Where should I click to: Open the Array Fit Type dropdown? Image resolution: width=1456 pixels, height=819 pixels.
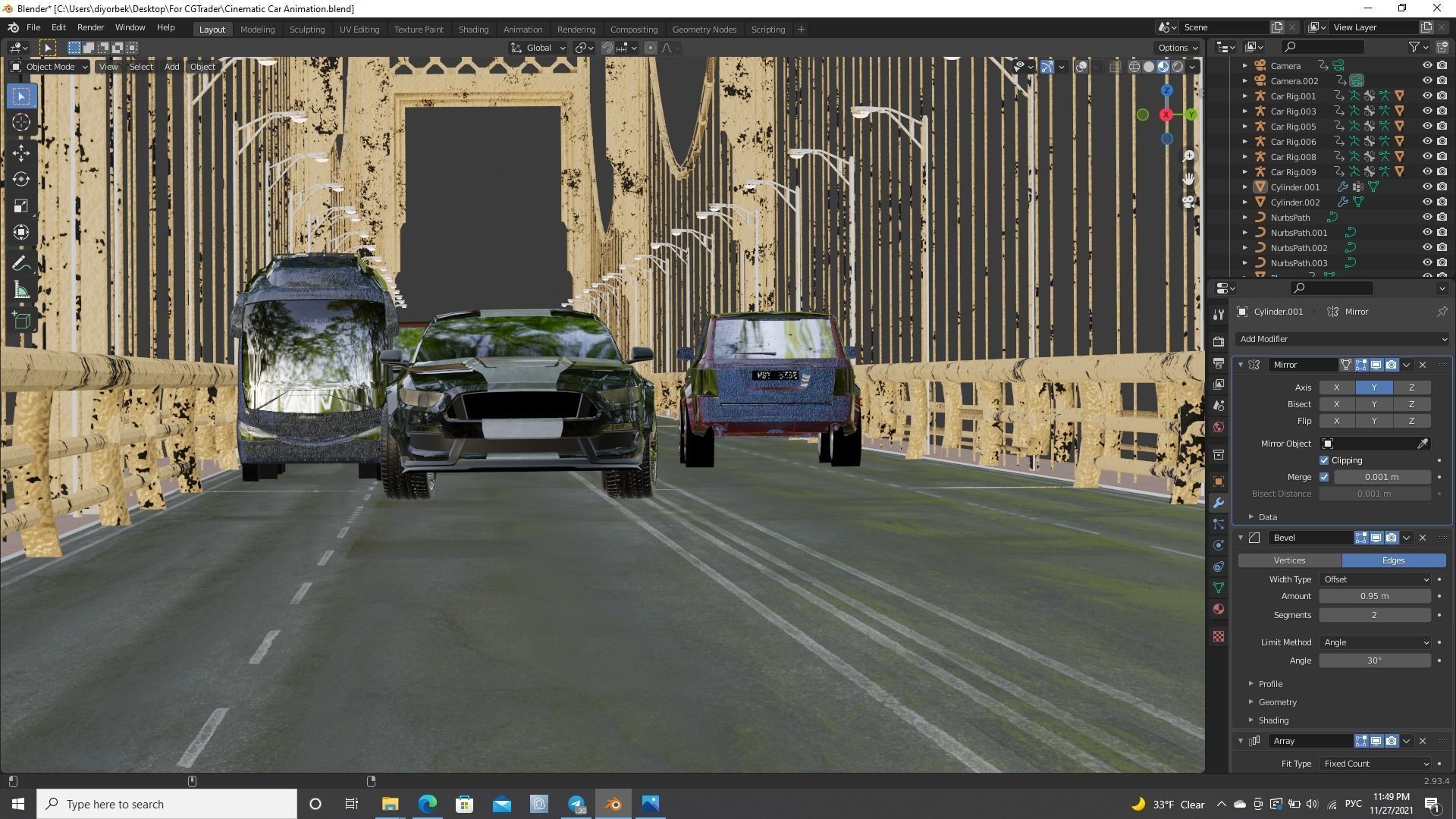pos(1375,764)
